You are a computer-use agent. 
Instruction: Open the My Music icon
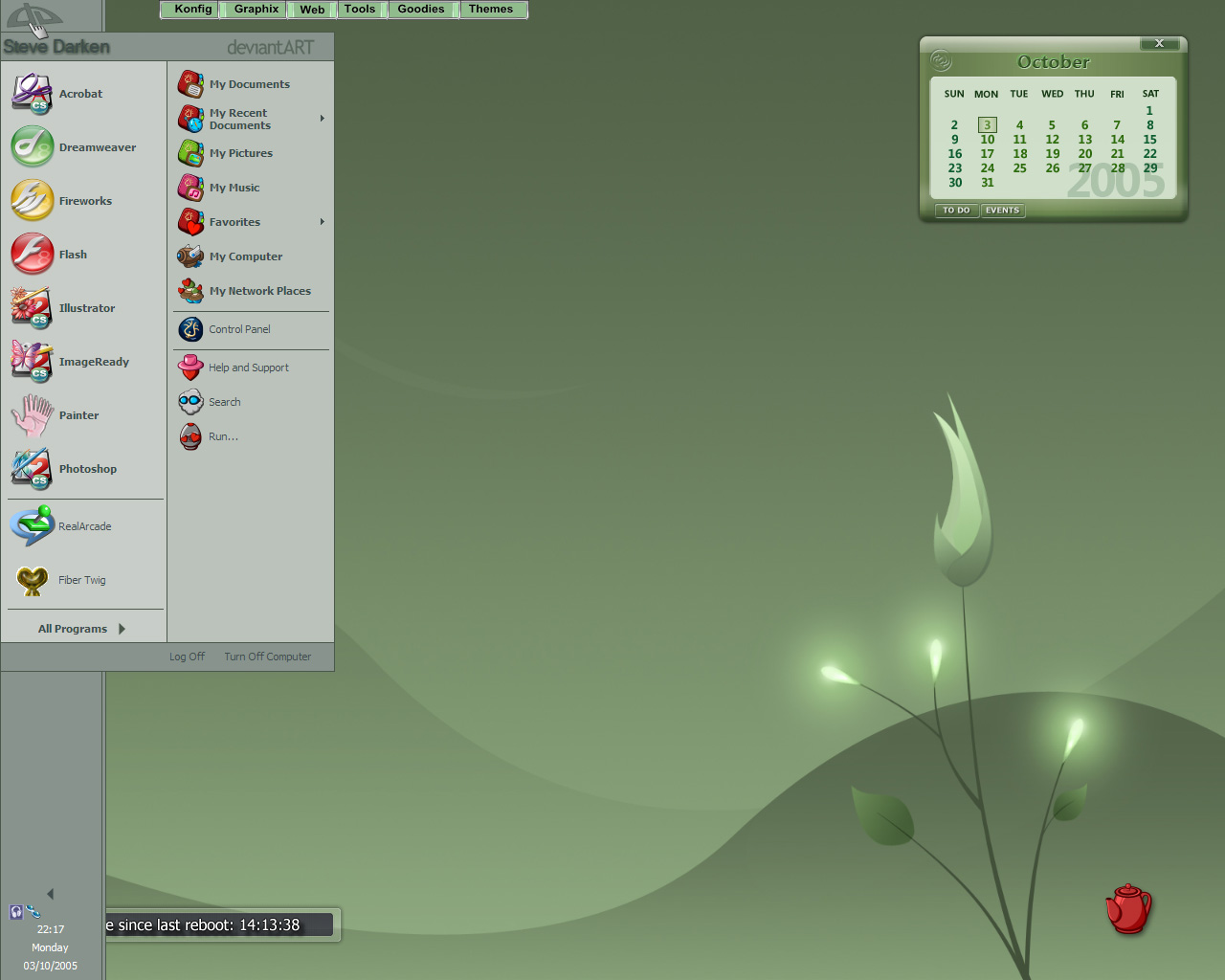click(x=190, y=188)
